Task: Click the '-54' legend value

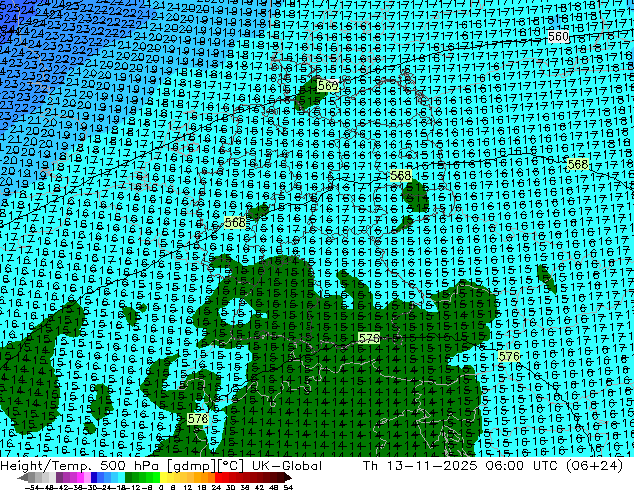Action: point(32,487)
